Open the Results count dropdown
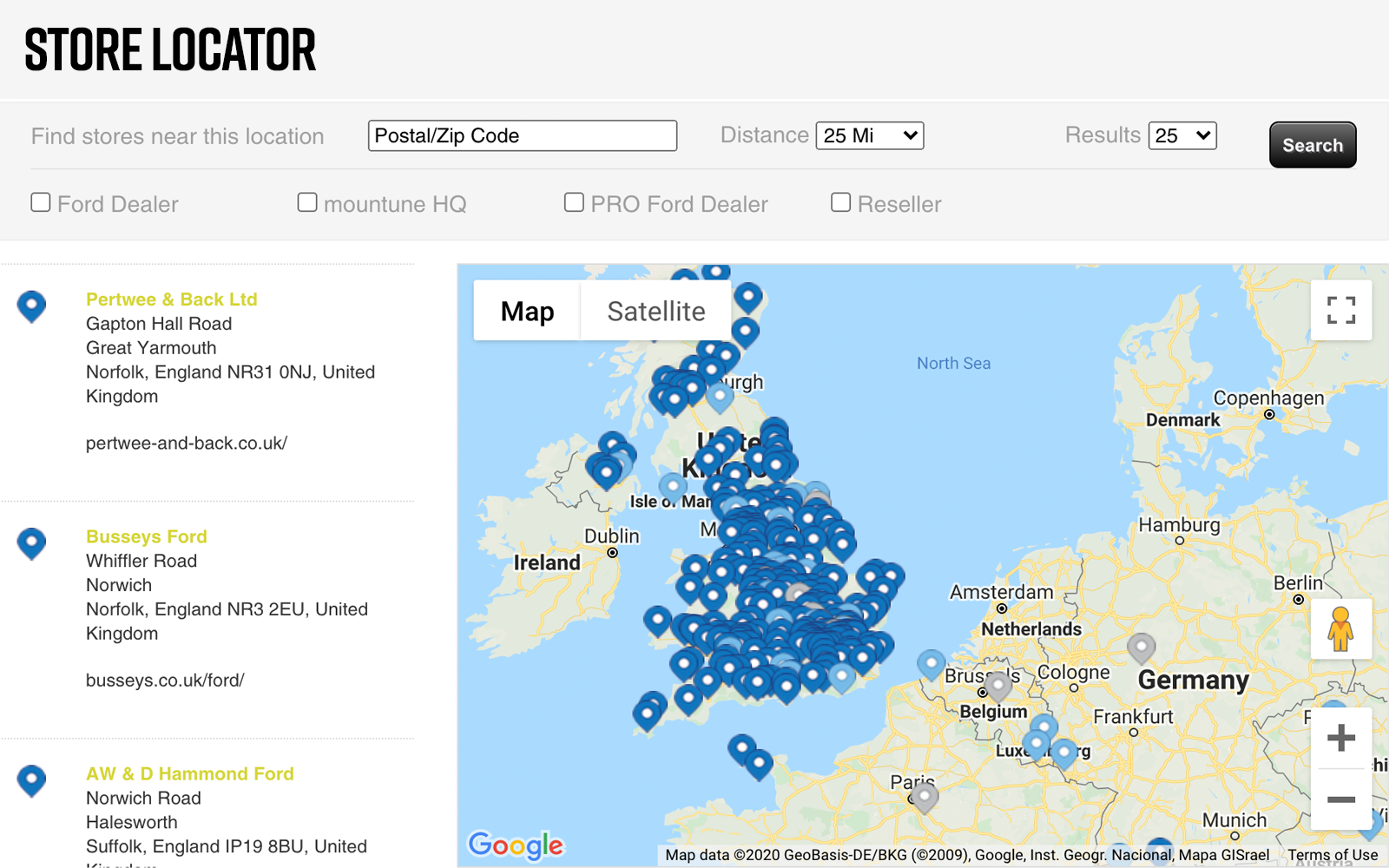This screenshot has width=1389, height=868. click(x=1182, y=135)
